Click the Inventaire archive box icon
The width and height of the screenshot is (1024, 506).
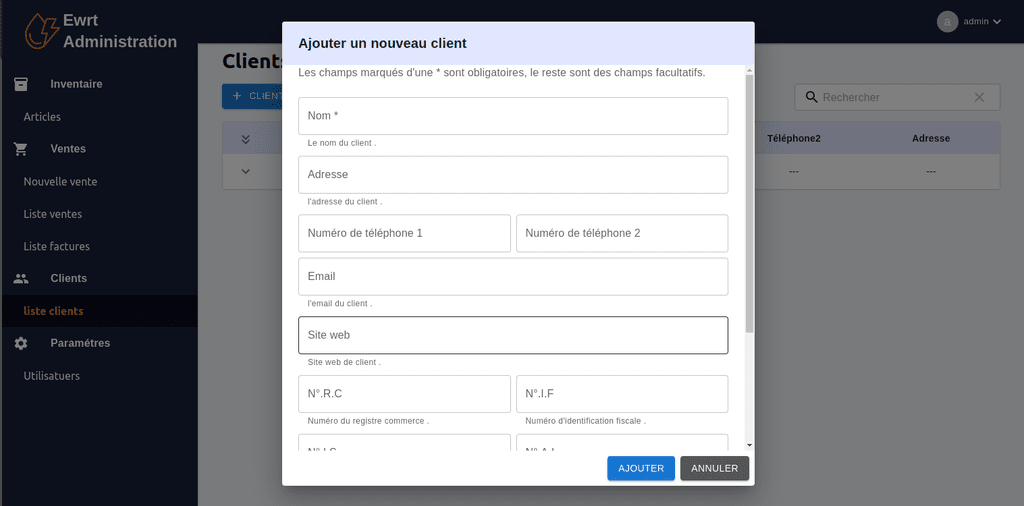pos(21,84)
